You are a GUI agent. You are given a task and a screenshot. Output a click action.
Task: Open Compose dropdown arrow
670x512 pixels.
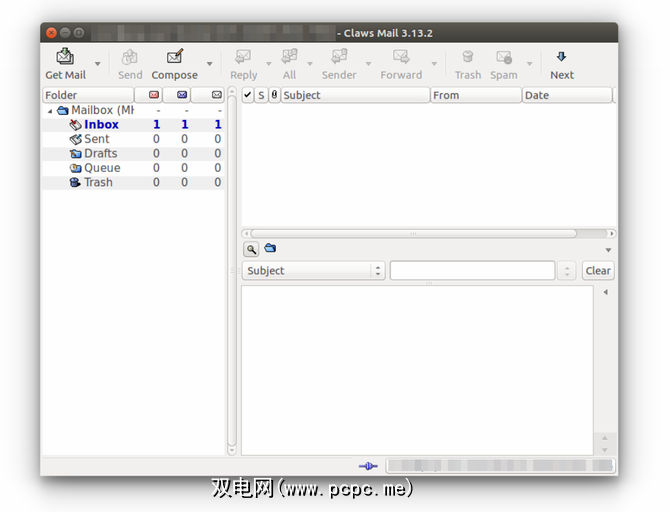(x=209, y=64)
